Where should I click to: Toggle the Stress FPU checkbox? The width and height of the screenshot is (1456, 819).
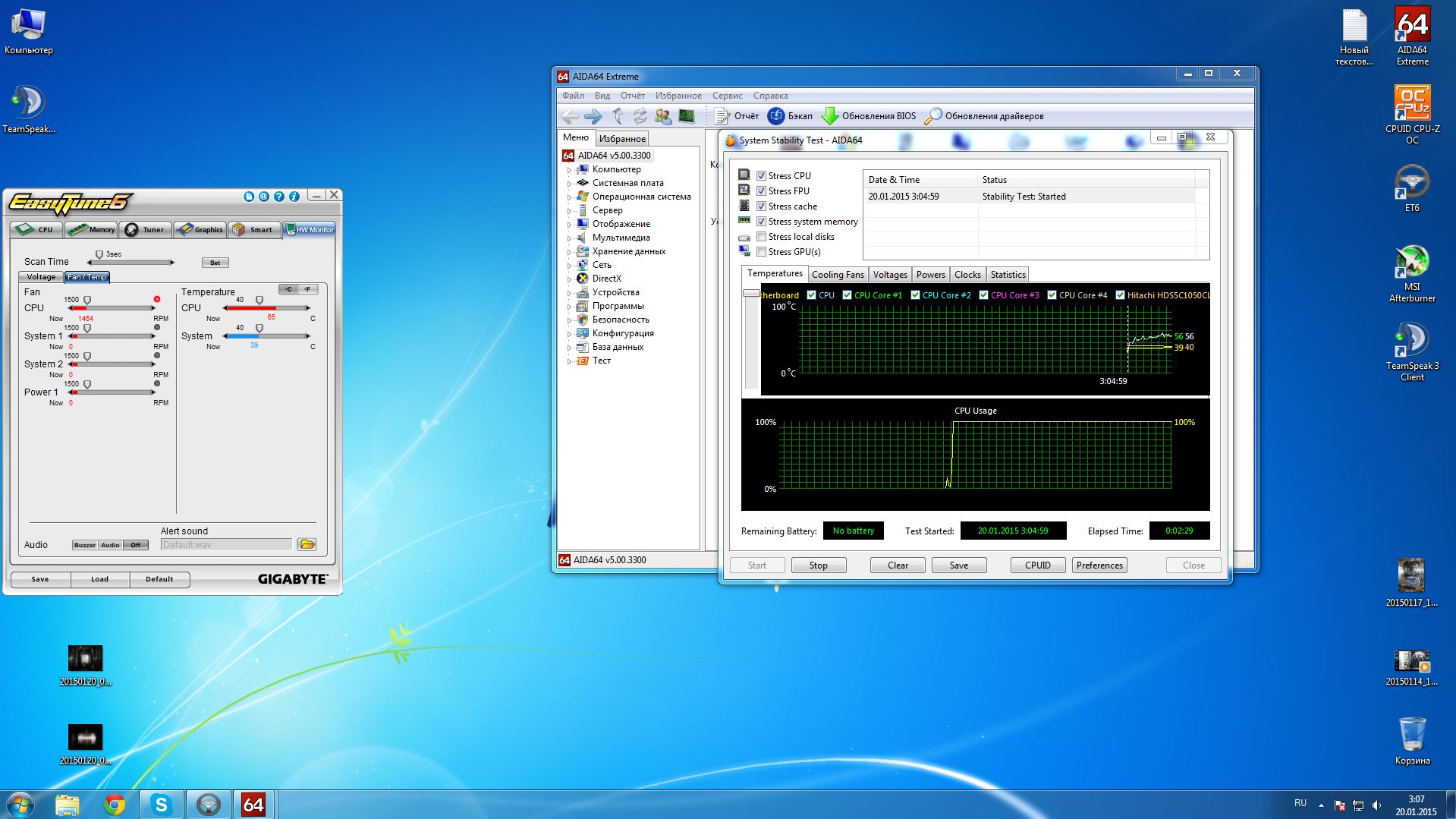pos(761,191)
